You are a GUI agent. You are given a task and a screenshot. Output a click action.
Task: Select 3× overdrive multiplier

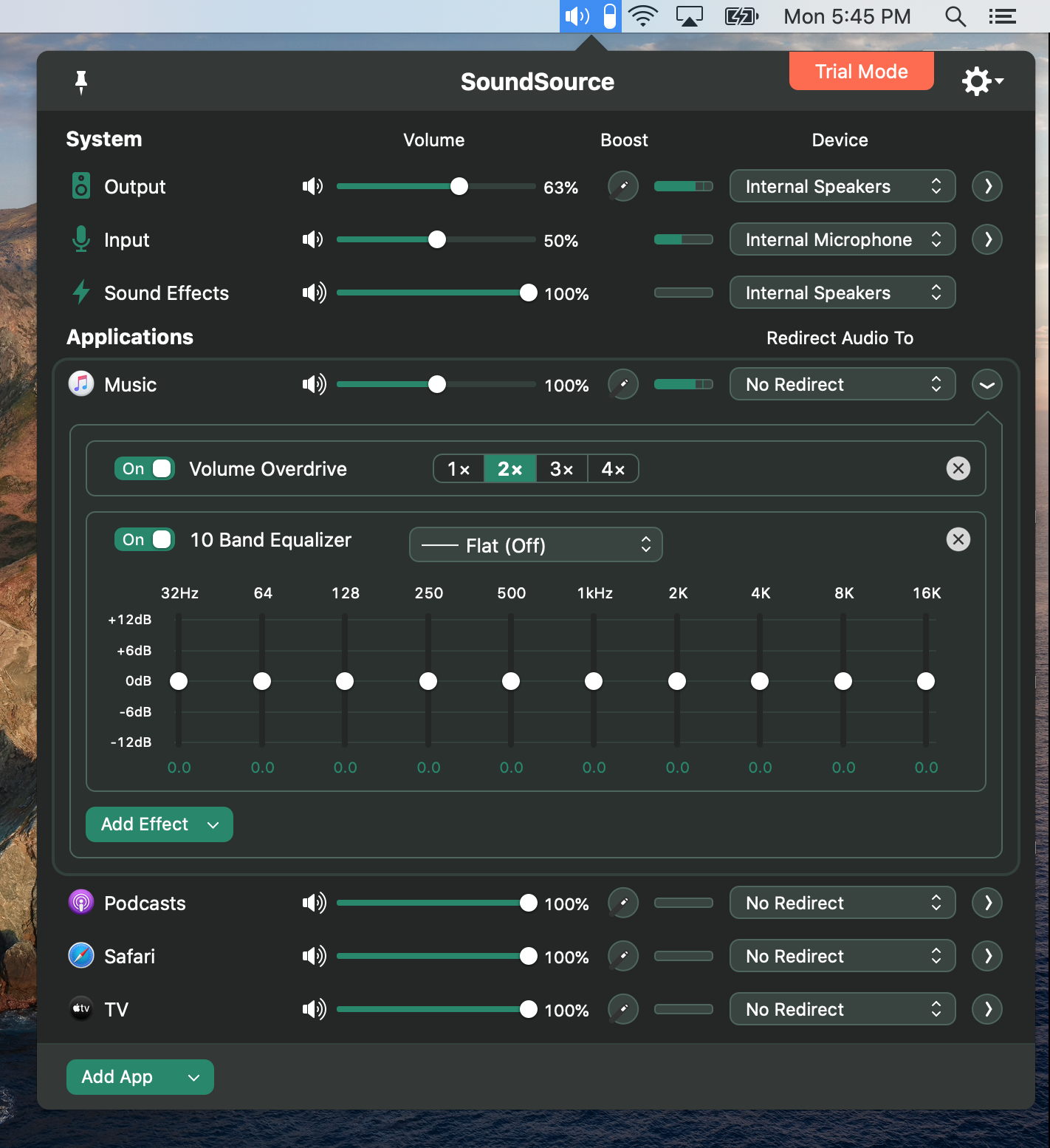pos(561,468)
